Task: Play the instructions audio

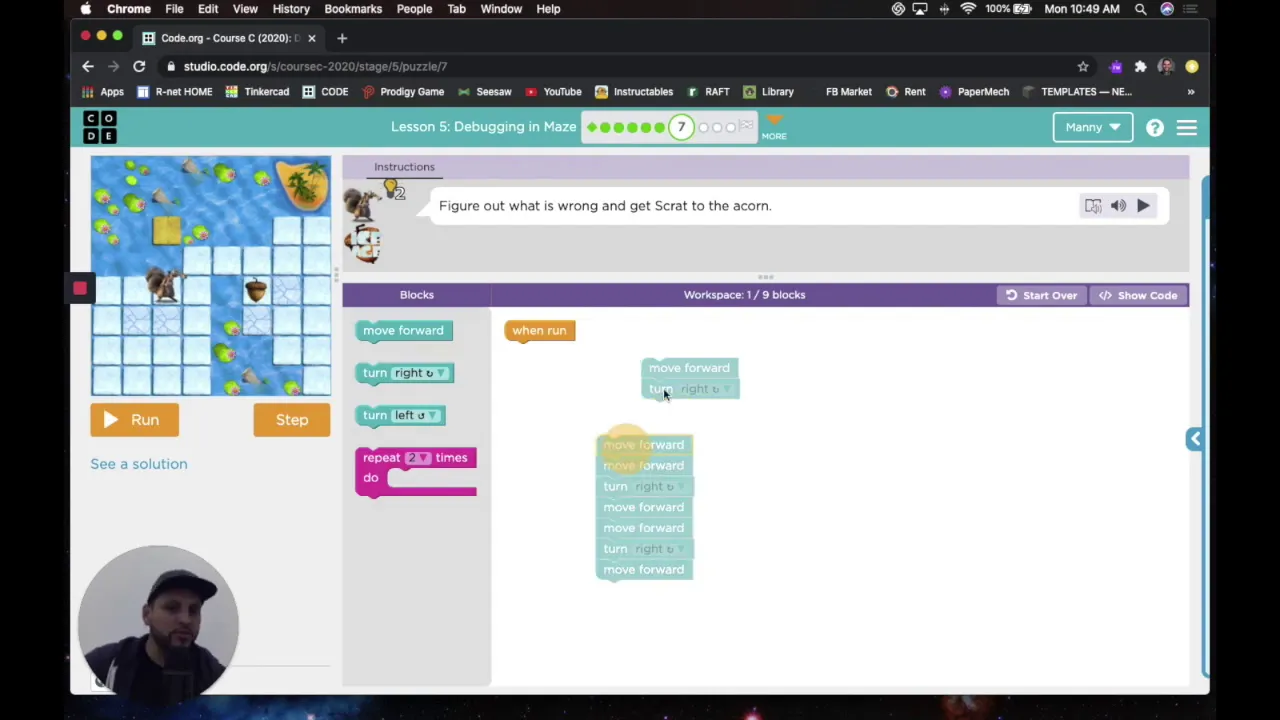Action: [x=1143, y=206]
